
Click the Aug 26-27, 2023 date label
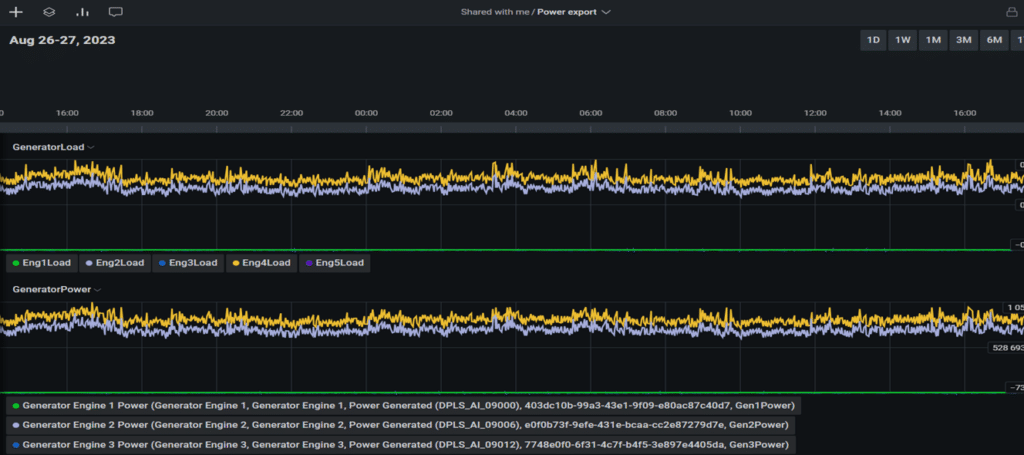pos(62,40)
